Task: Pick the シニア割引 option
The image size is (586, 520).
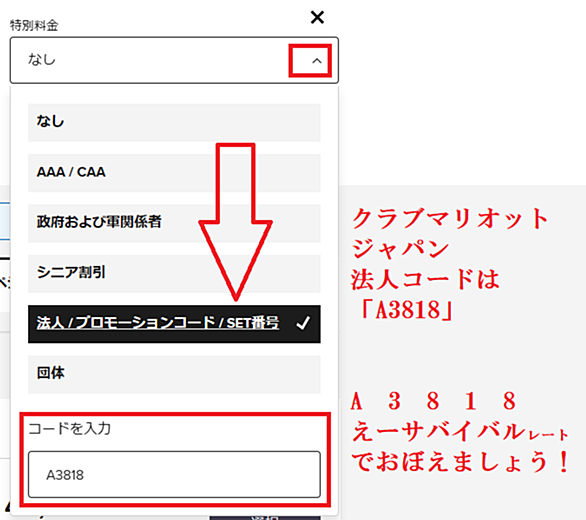Action: coord(174,274)
